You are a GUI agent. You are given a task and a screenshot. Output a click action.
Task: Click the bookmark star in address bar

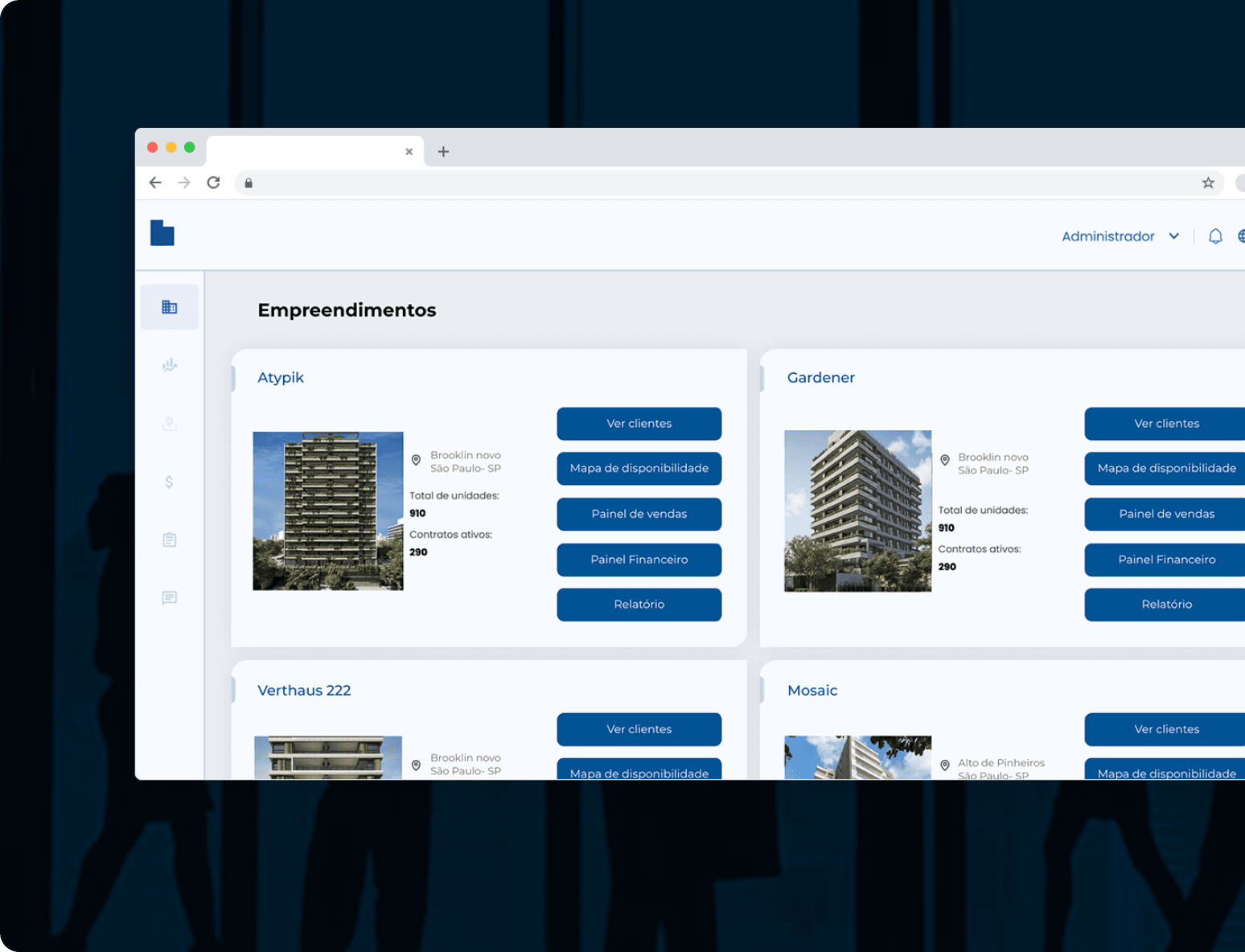pos(1207,183)
